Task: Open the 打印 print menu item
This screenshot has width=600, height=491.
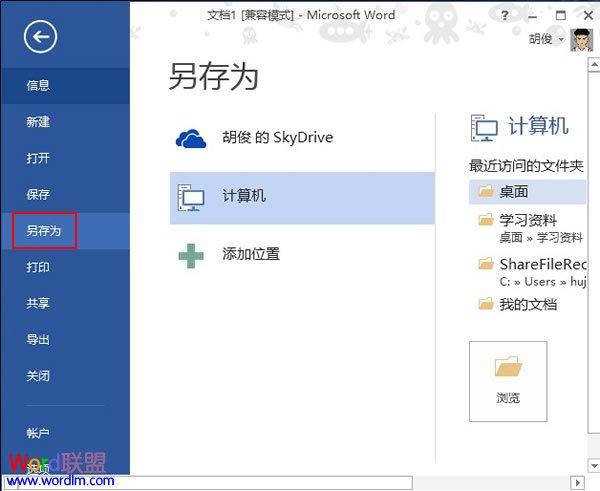Action: [x=38, y=268]
